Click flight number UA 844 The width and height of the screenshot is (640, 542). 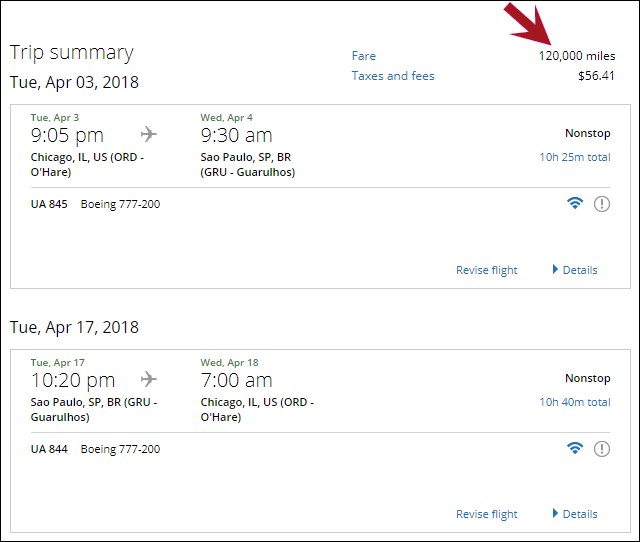click(49, 449)
